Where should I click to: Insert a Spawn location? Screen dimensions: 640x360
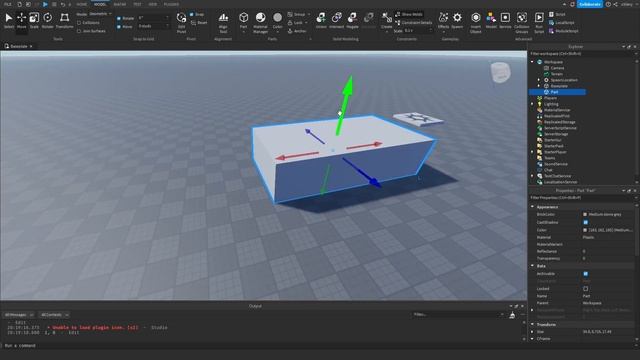click(x=457, y=20)
